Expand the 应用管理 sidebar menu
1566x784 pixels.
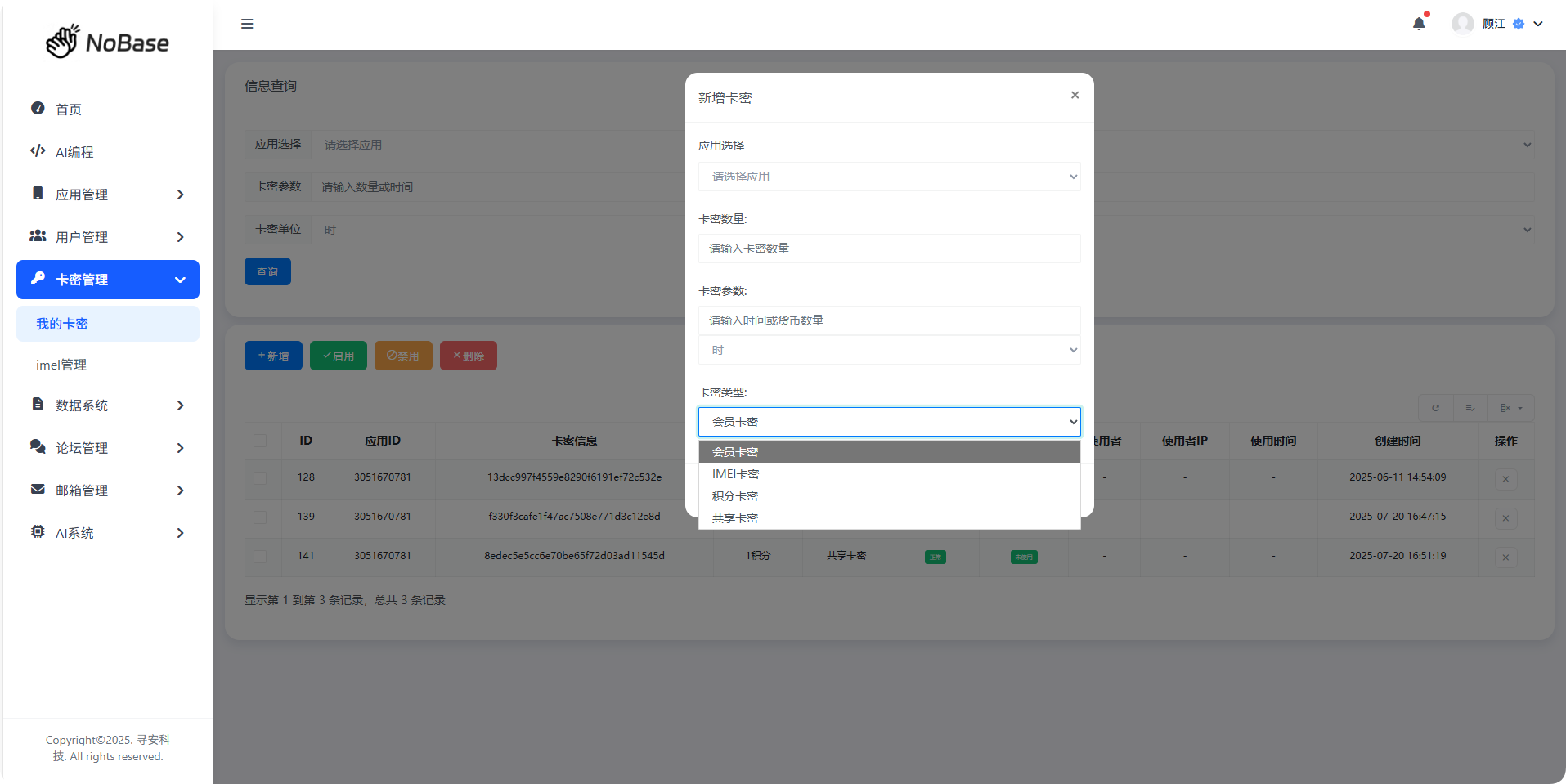pos(108,195)
